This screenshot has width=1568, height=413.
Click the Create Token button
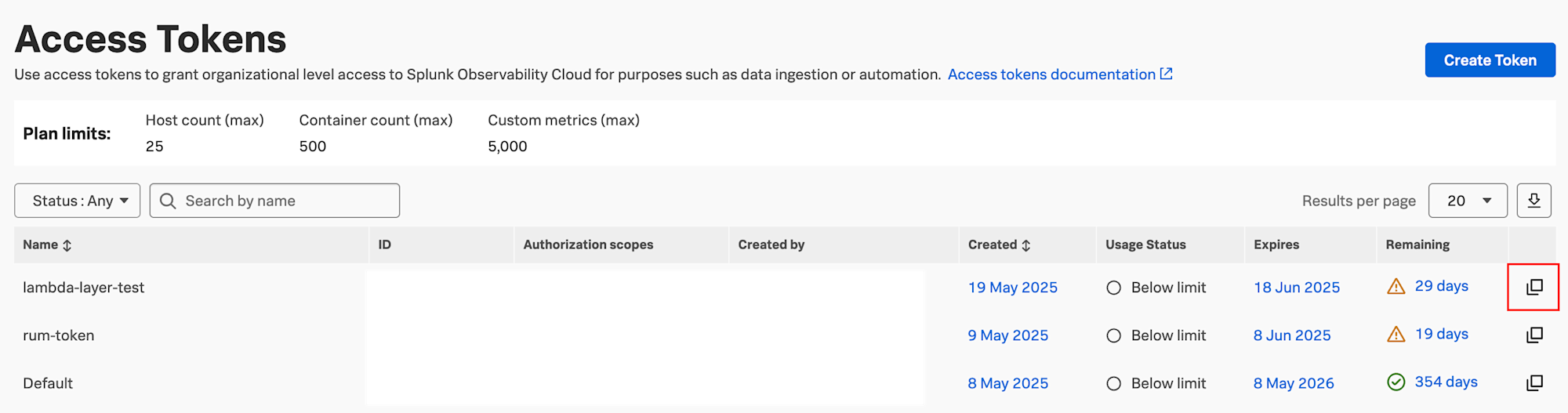(1490, 60)
